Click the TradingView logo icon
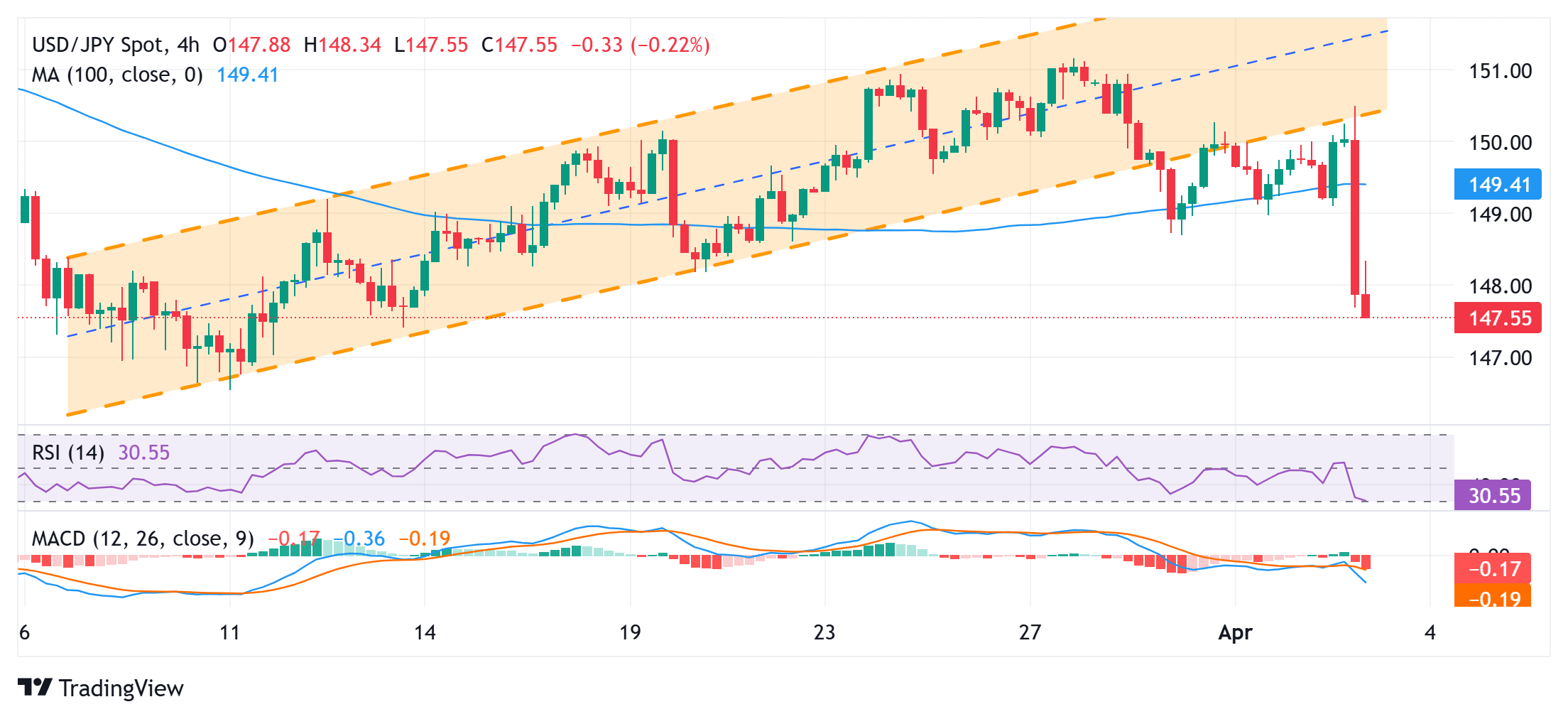 (35, 687)
